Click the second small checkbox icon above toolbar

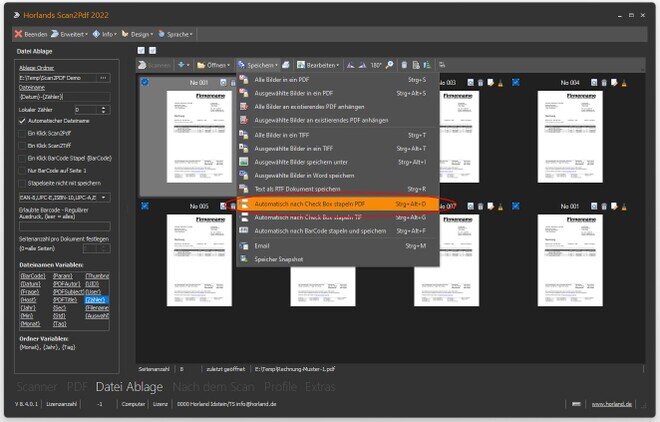152,50
